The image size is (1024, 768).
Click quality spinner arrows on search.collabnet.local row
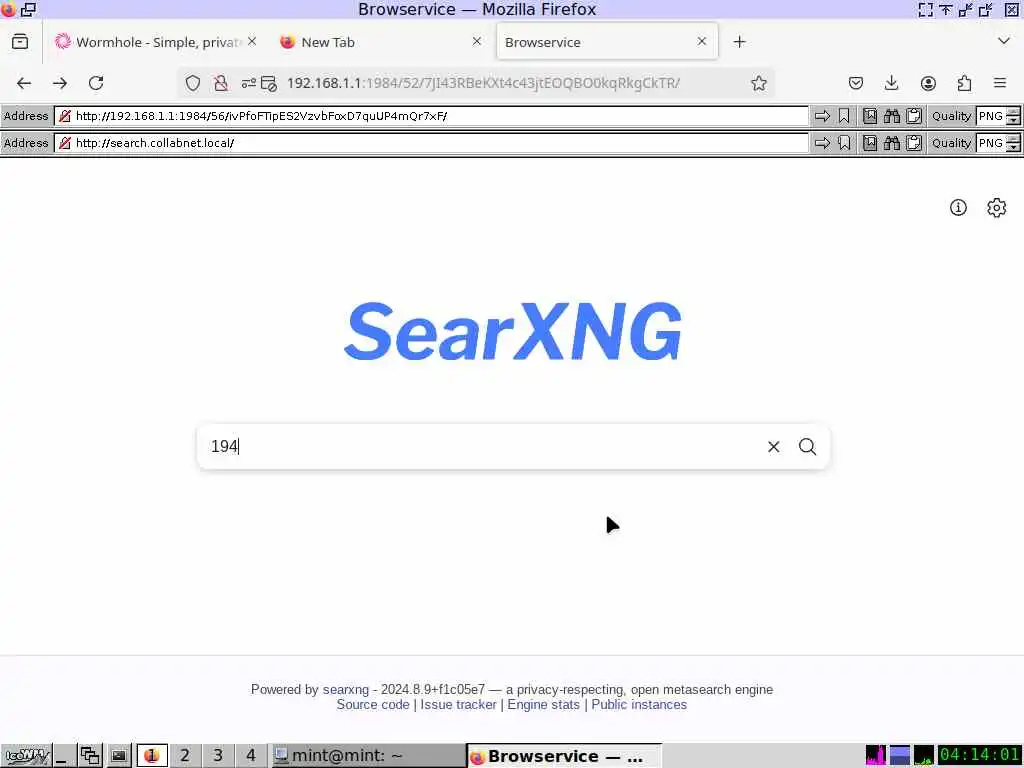(x=1013, y=143)
